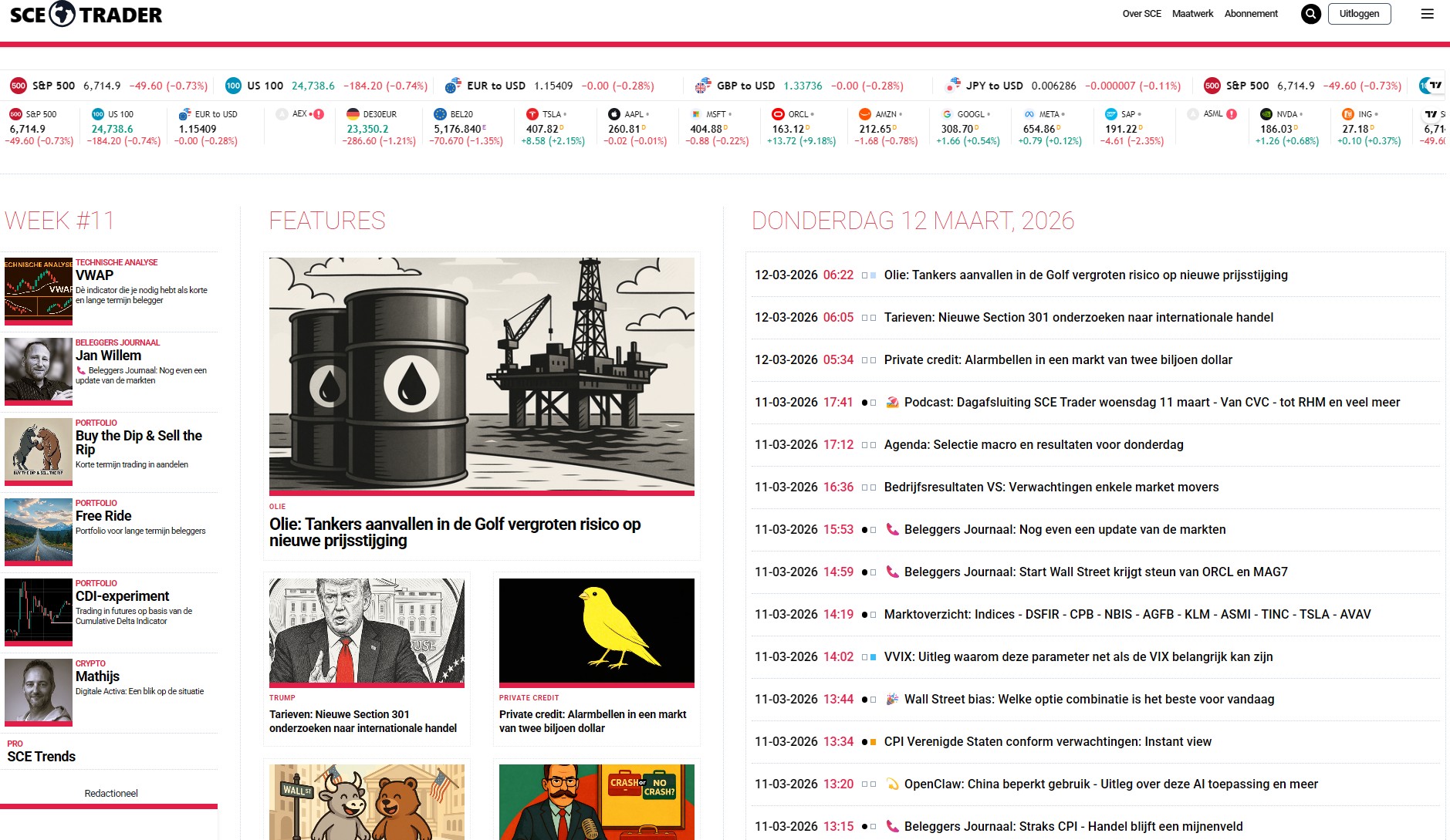Viewport: 1450px width, 840px height.
Task: Open 'Agenda: Selectie macro en resultaten' headline
Action: [1033, 444]
